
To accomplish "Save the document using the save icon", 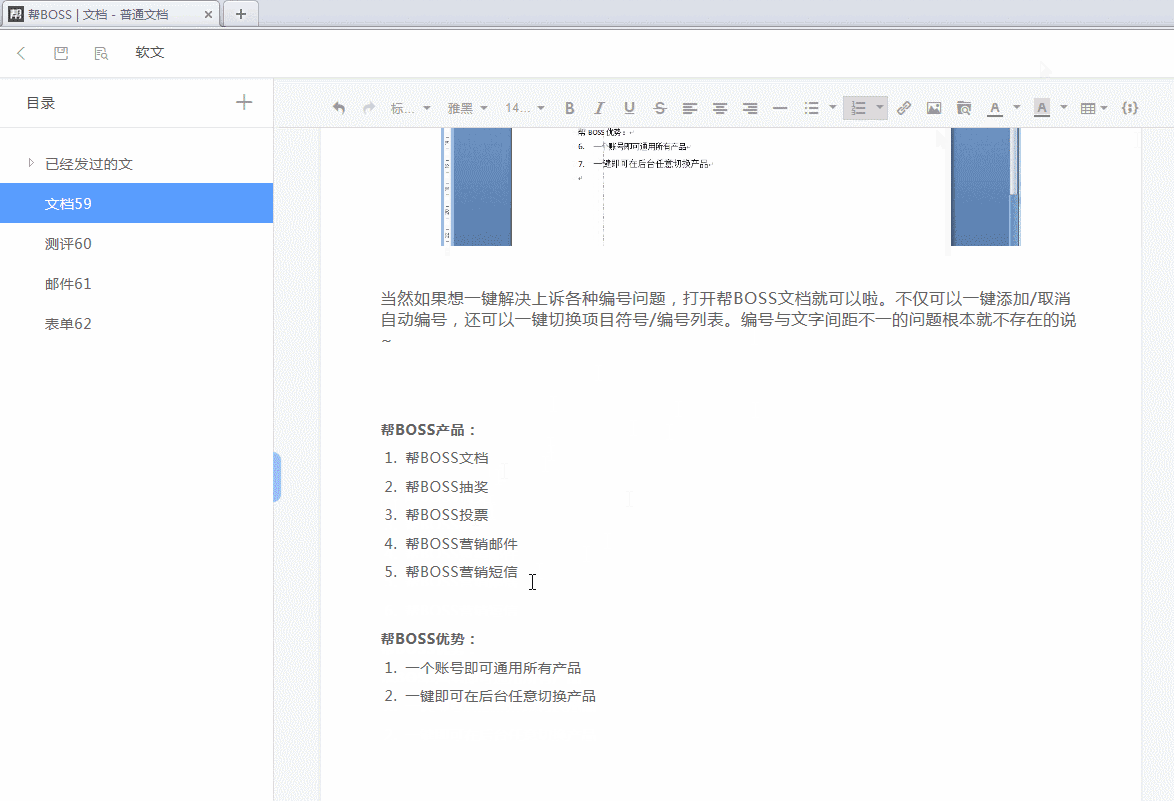I will tap(60, 52).
